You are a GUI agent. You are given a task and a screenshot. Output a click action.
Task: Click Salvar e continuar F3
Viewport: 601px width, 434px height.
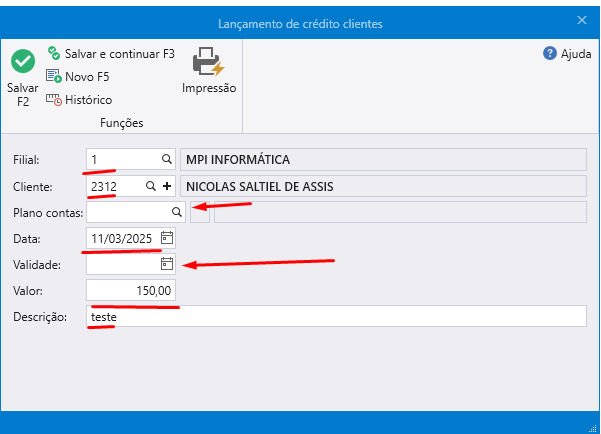(x=110, y=53)
